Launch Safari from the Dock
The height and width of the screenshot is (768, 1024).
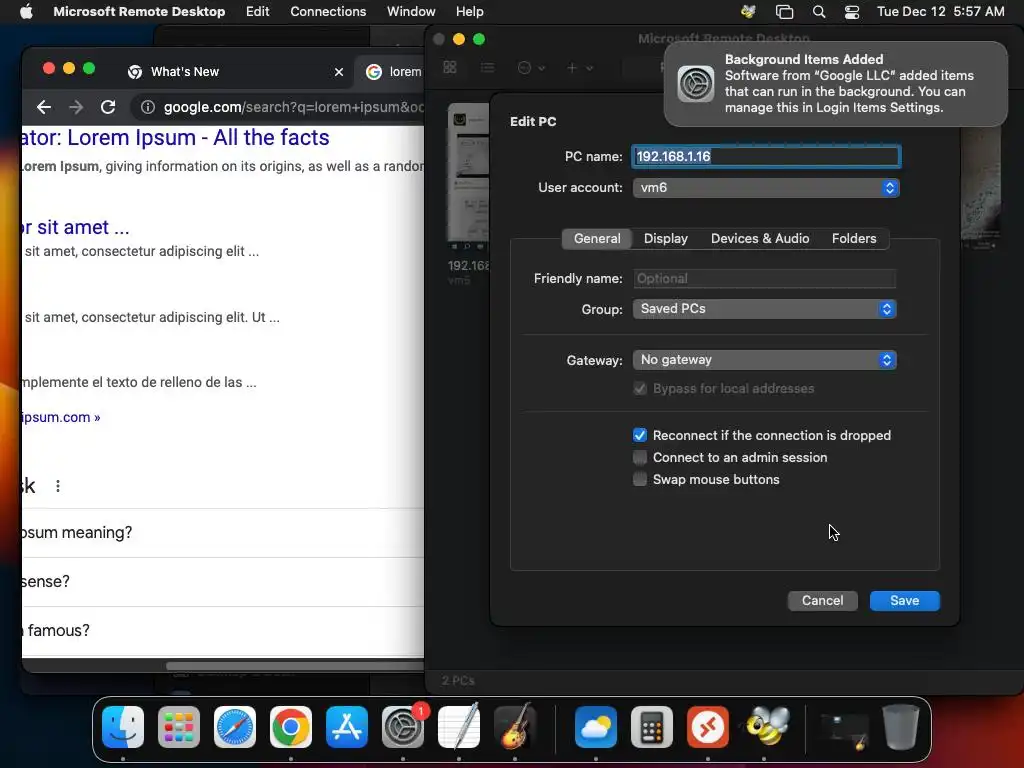tap(235, 727)
